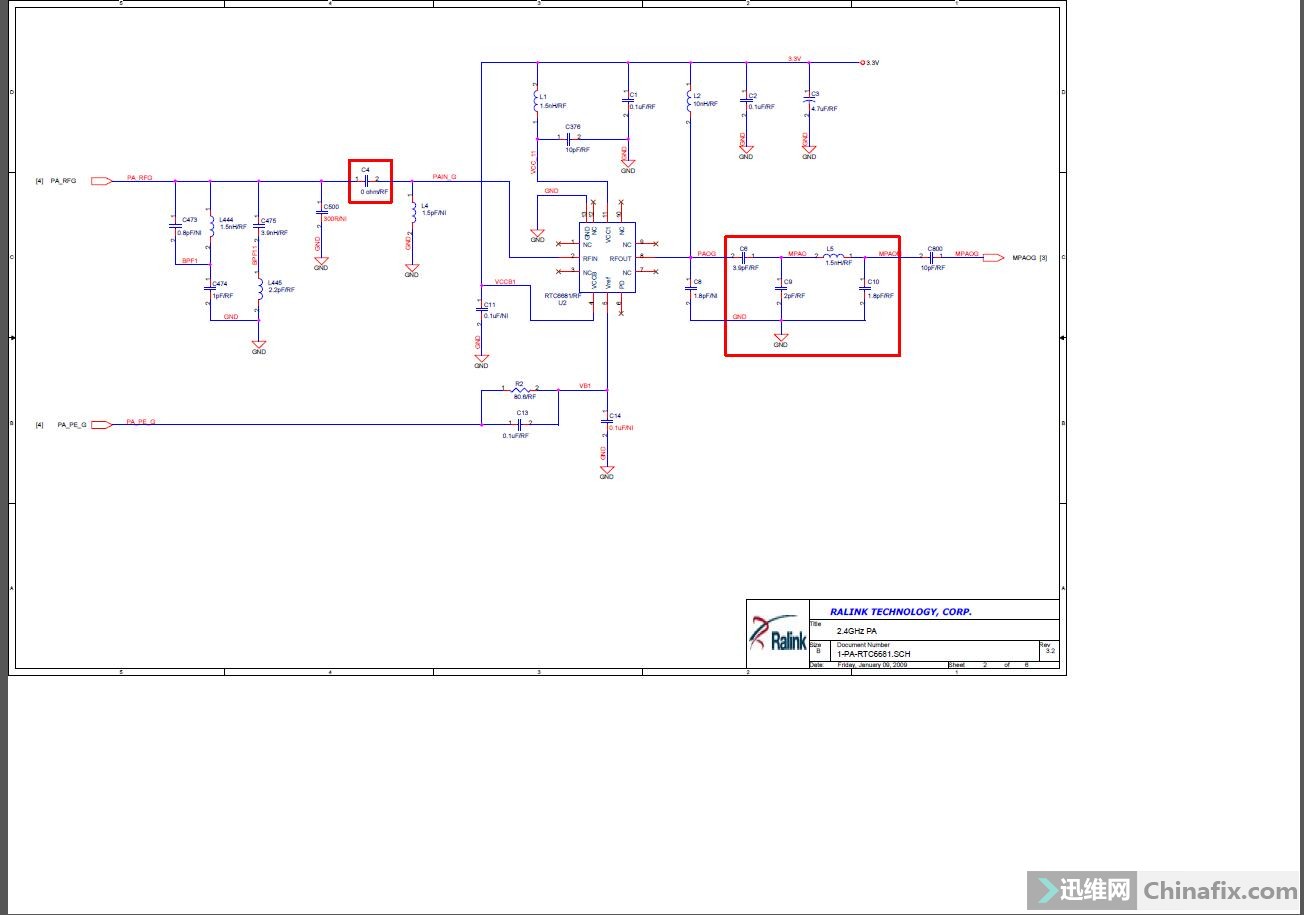The image size is (1304, 915).
Task: Select capacitor C6 3.9pF/RF
Action: click(x=744, y=257)
